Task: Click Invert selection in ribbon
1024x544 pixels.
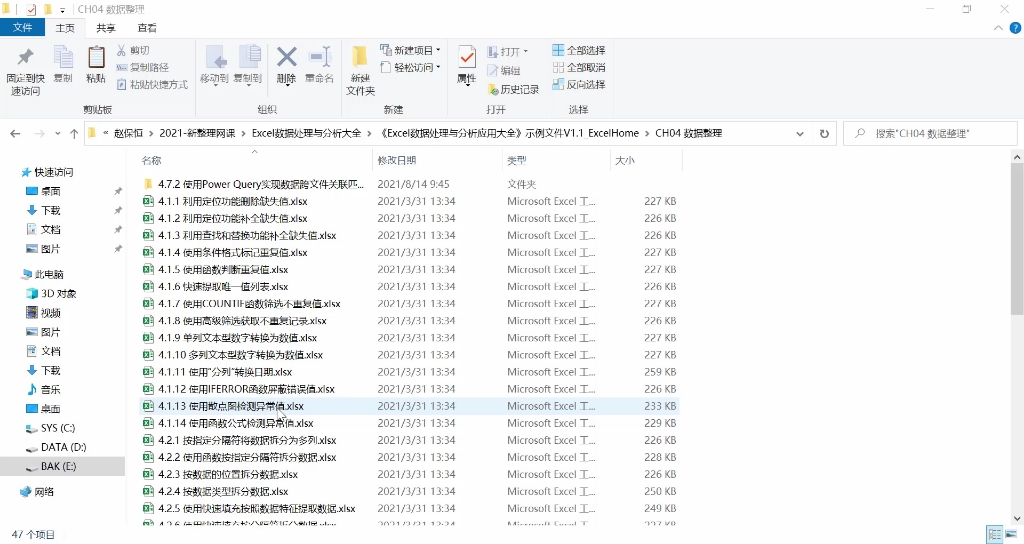Action: click(579, 84)
